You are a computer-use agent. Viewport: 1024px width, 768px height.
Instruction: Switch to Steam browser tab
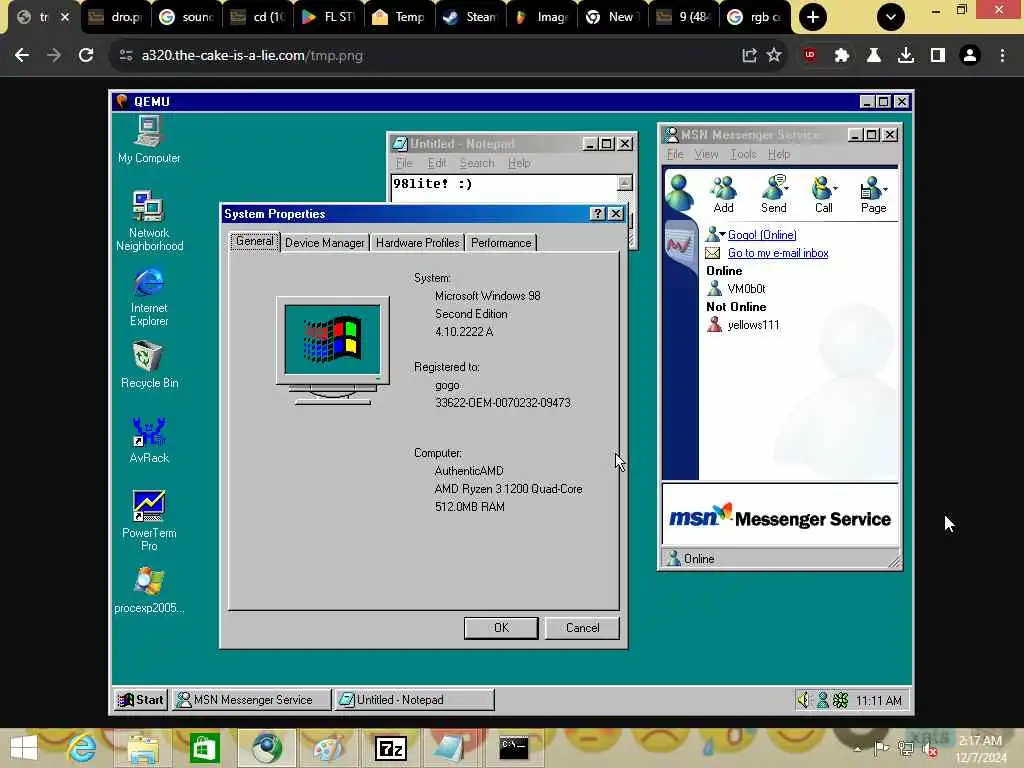tap(471, 17)
